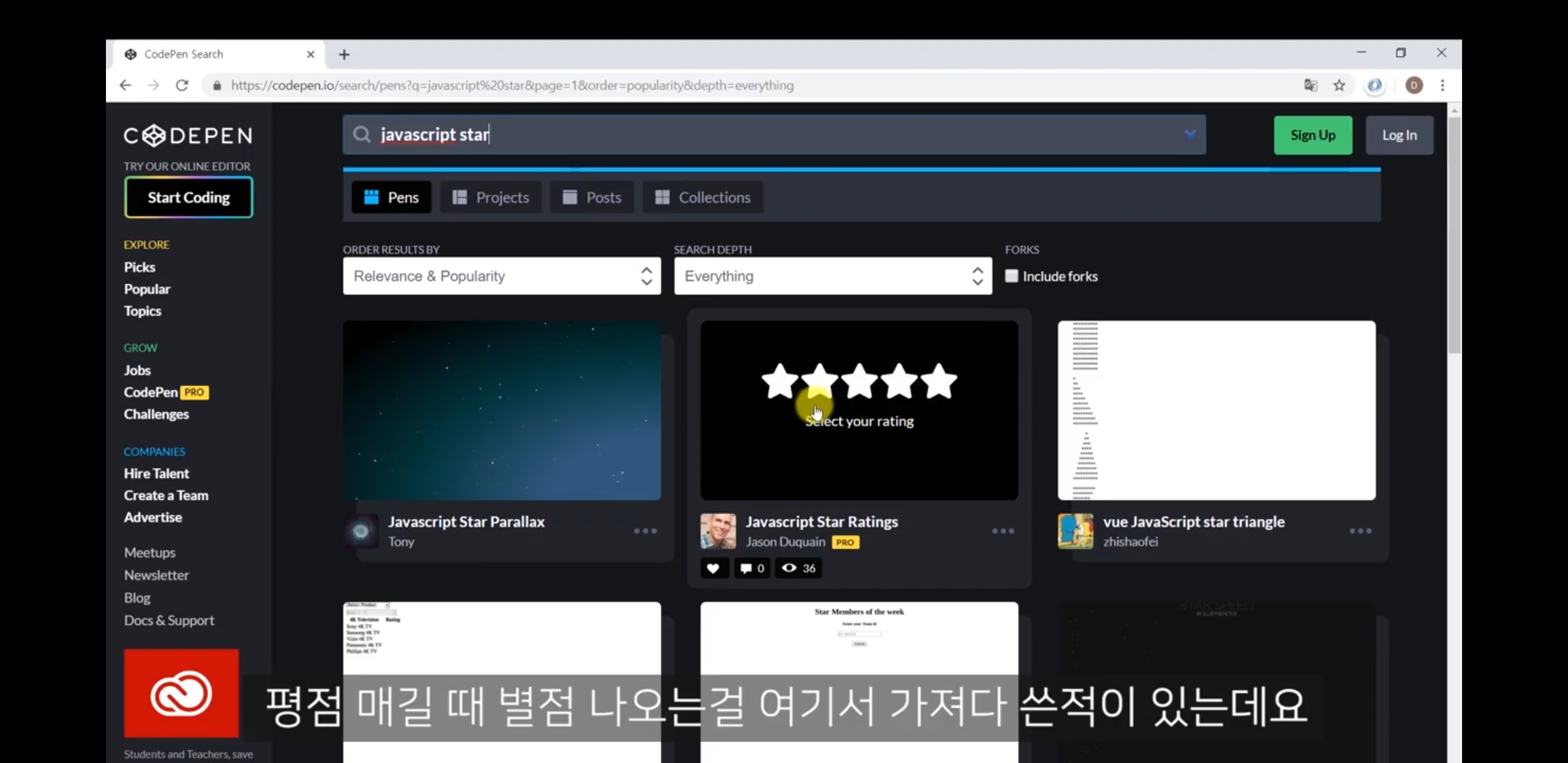Click zhishaofei's avatar picture
The width and height of the screenshot is (1568, 763).
coord(1075,531)
